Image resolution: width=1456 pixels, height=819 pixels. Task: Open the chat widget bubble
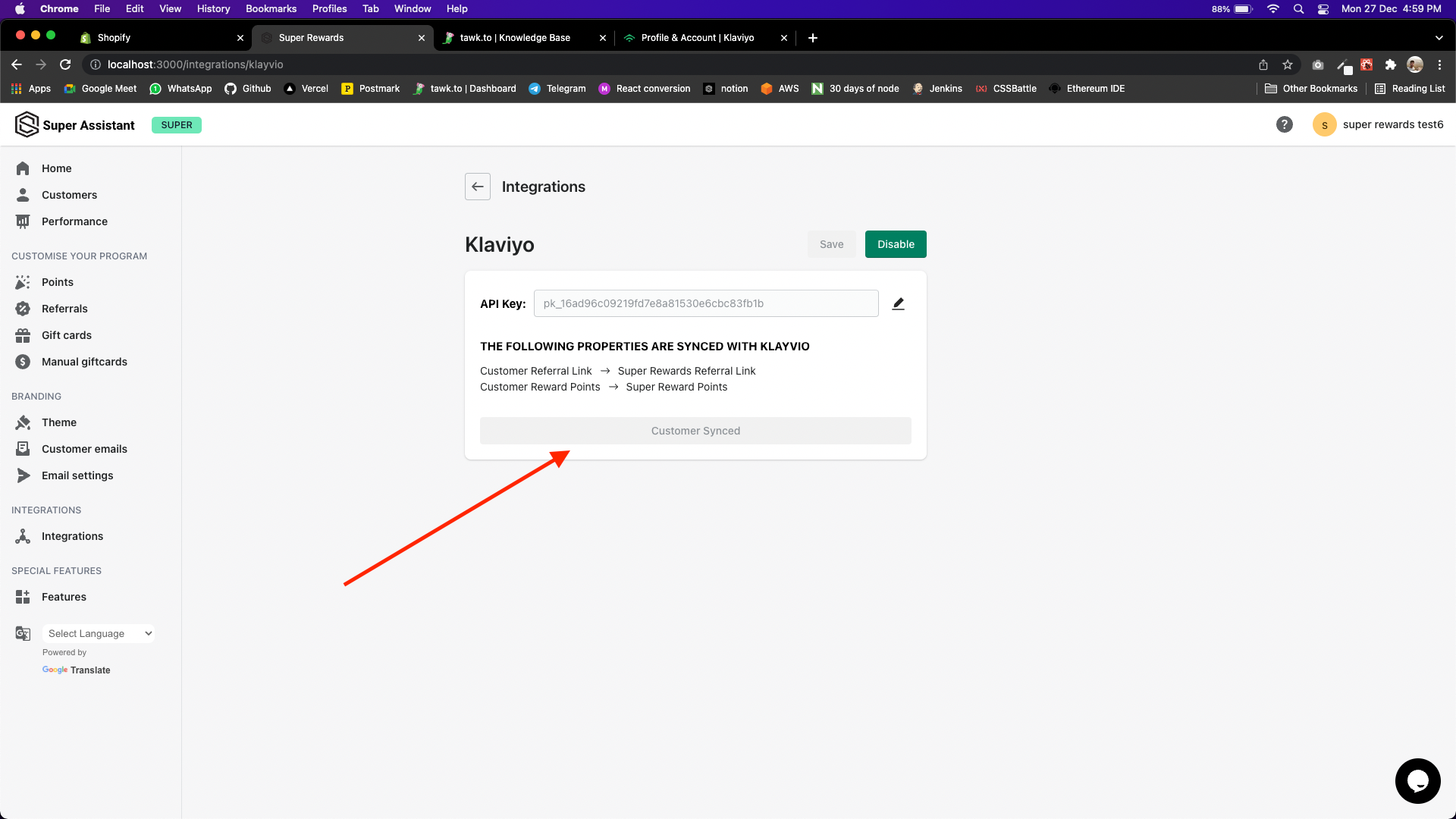click(x=1417, y=780)
